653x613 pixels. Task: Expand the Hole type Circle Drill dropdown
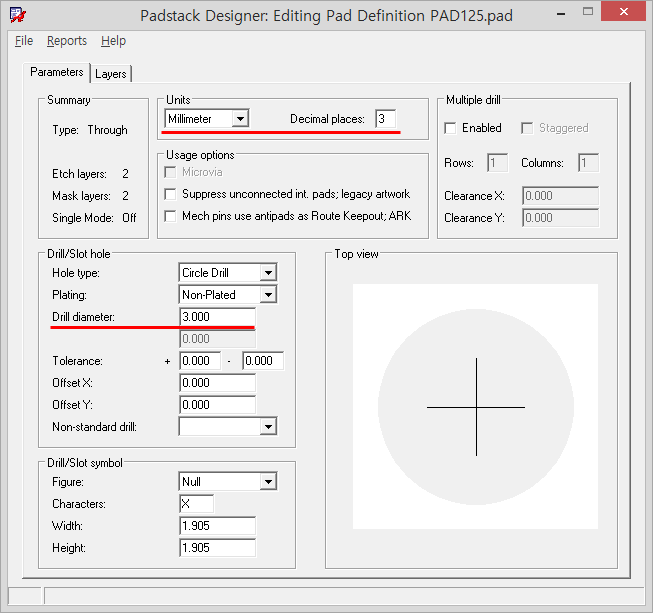(269, 273)
